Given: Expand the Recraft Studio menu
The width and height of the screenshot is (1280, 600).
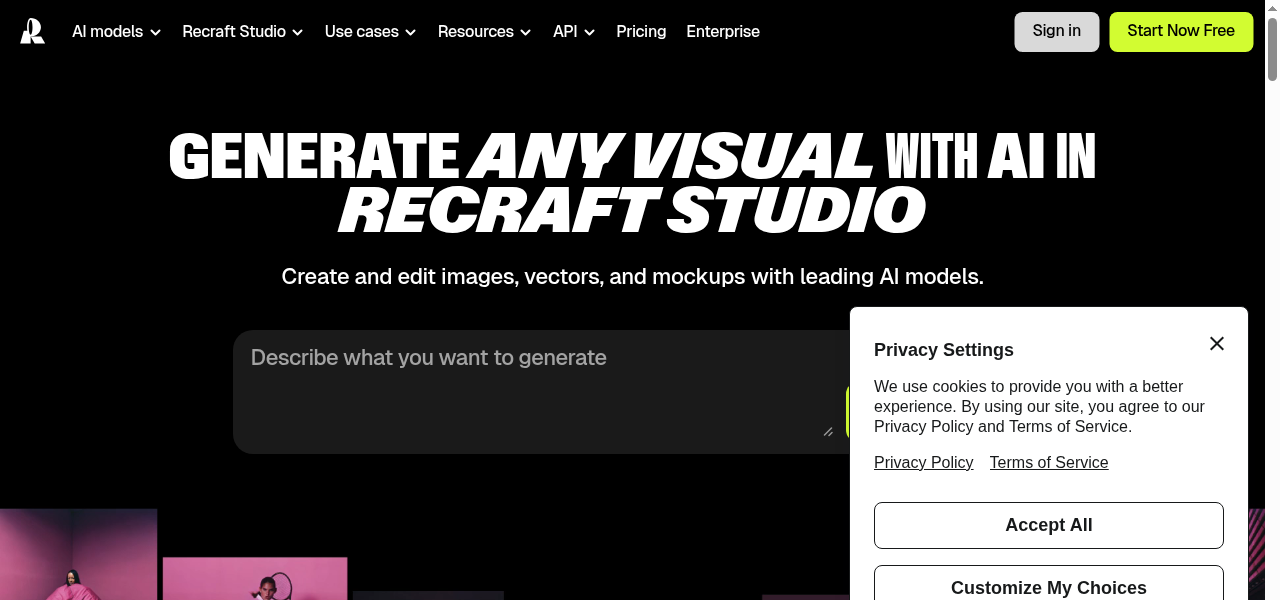Looking at the screenshot, I should click(241, 31).
